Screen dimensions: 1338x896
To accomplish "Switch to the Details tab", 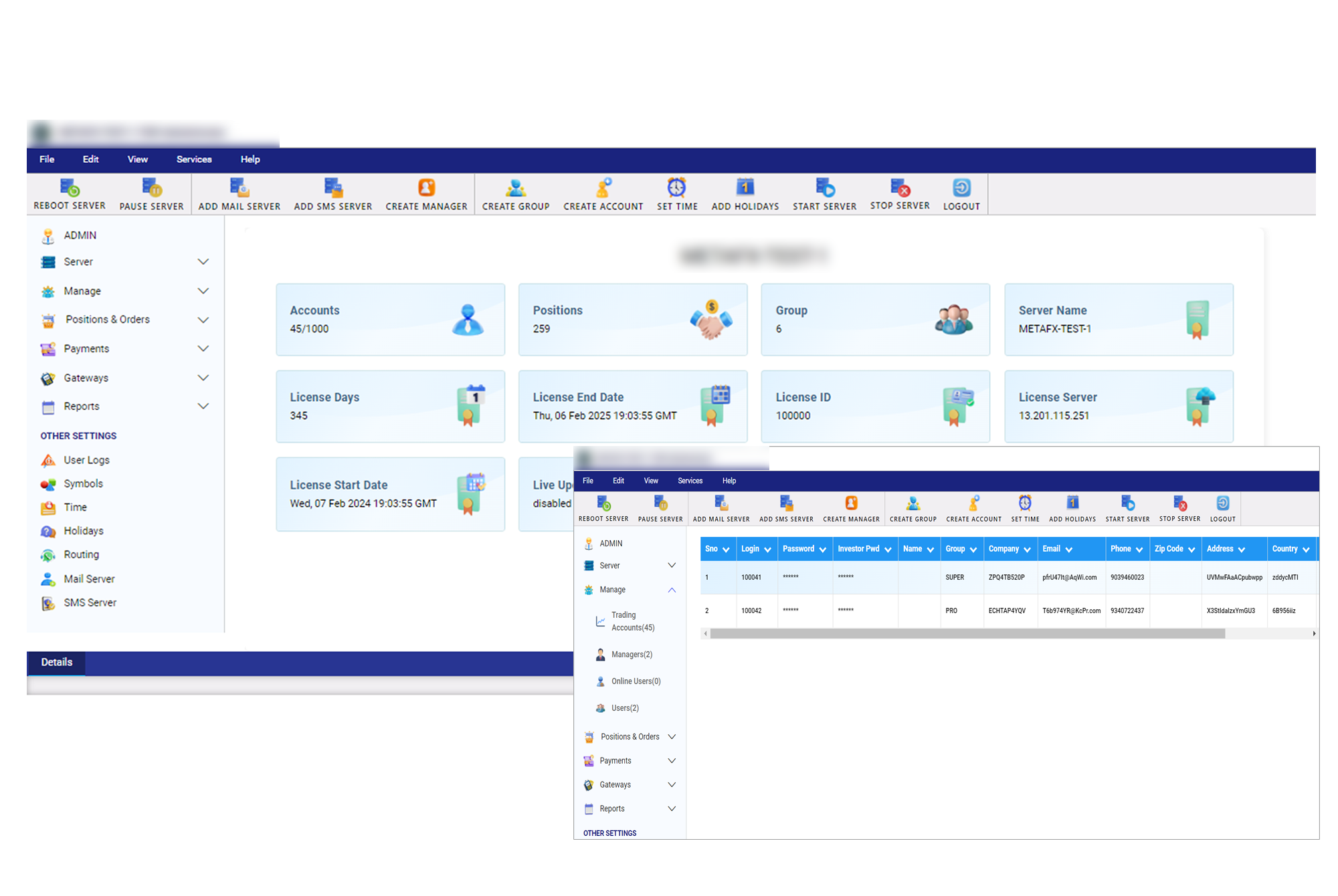I will [56, 662].
